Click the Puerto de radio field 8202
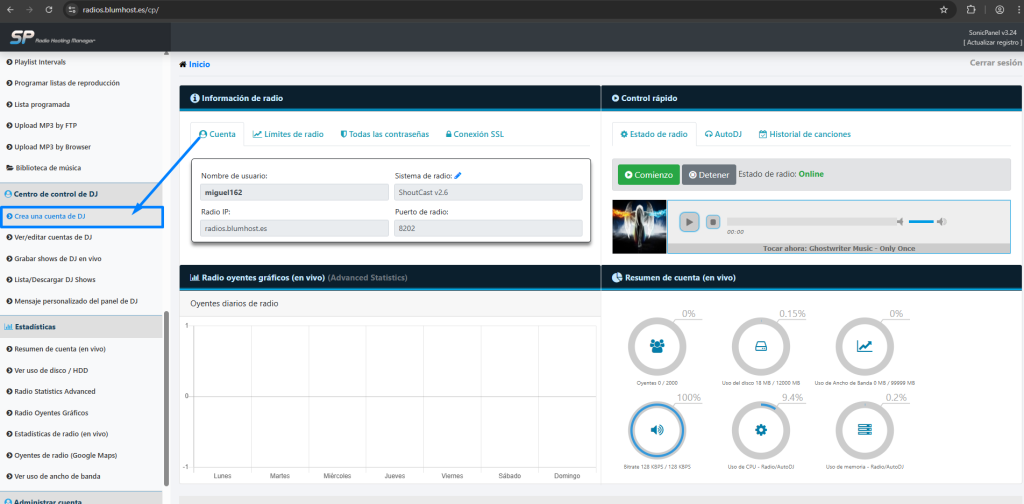Viewport: 1024px width, 504px height. tap(488, 228)
